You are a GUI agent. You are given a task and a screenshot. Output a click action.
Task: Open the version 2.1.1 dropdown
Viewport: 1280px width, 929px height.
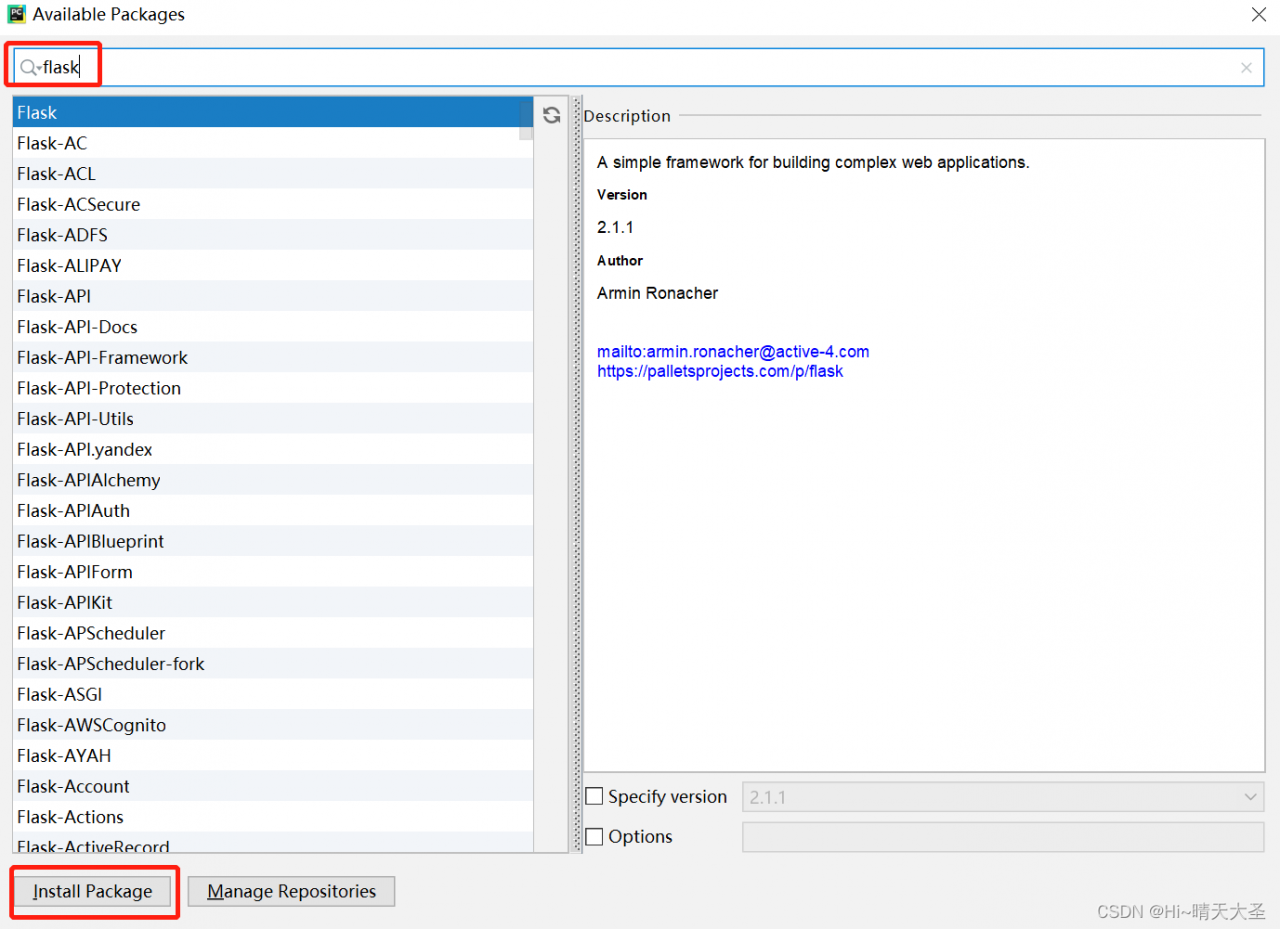coord(1003,797)
